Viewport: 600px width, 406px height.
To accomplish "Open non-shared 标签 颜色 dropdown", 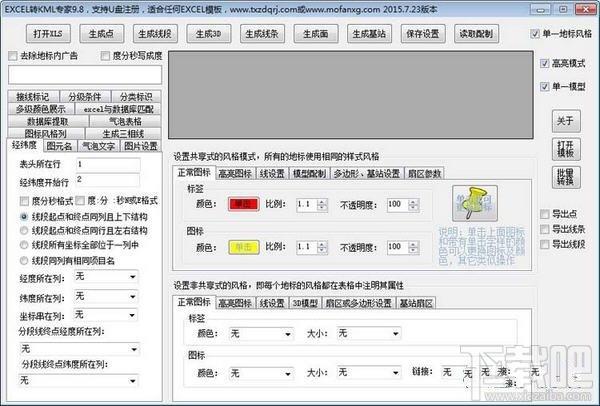I will [261, 334].
